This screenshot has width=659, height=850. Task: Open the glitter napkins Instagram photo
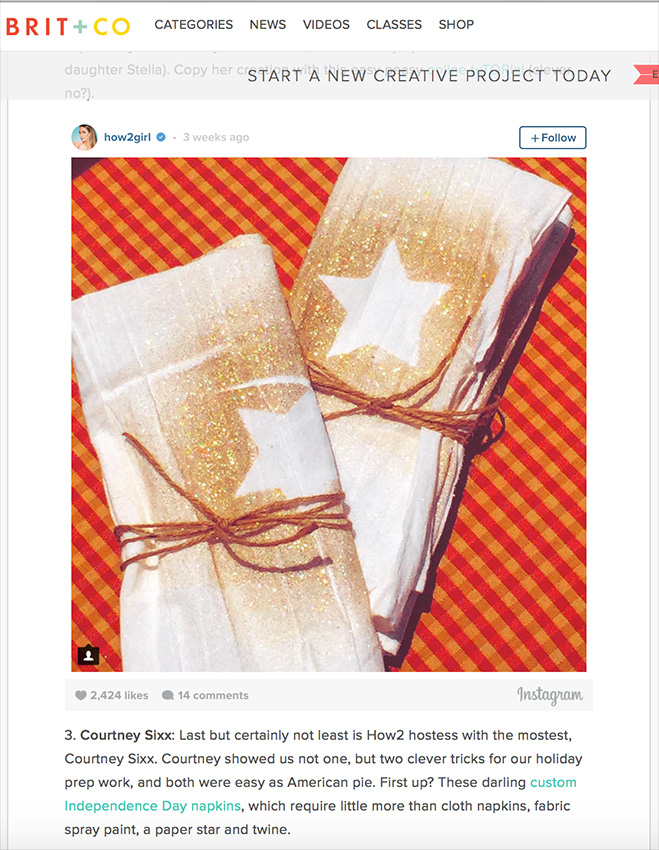(329, 415)
